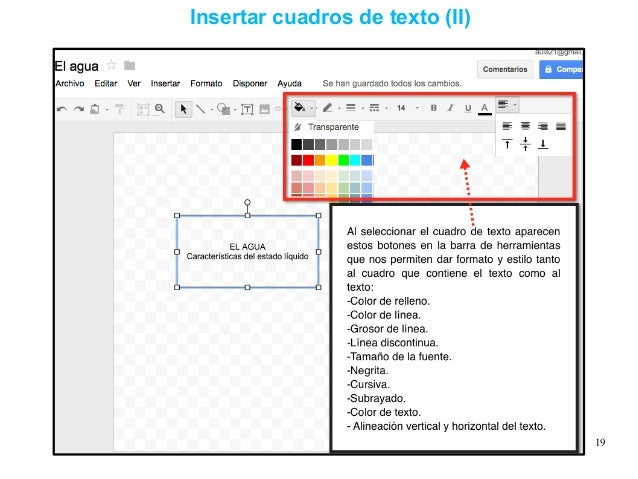Image resolution: width=638 pixels, height=479 pixels.
Task: Click the blue Compartir button
Action: tap(562, 70)
